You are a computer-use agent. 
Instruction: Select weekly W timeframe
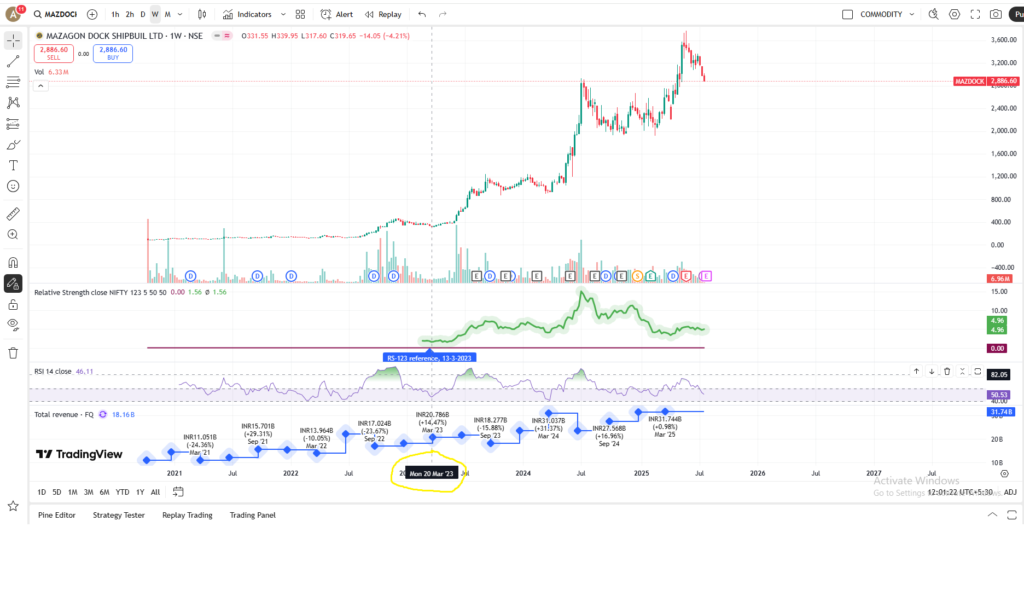pyautogui.click(x=155, y=14)
